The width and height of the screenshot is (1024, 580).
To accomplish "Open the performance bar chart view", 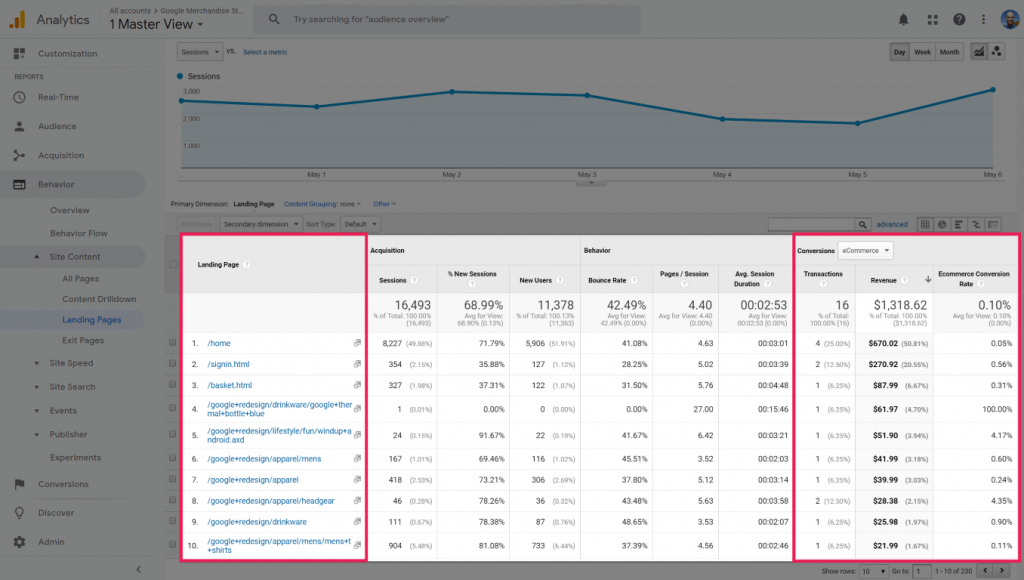I will (959, 224).
